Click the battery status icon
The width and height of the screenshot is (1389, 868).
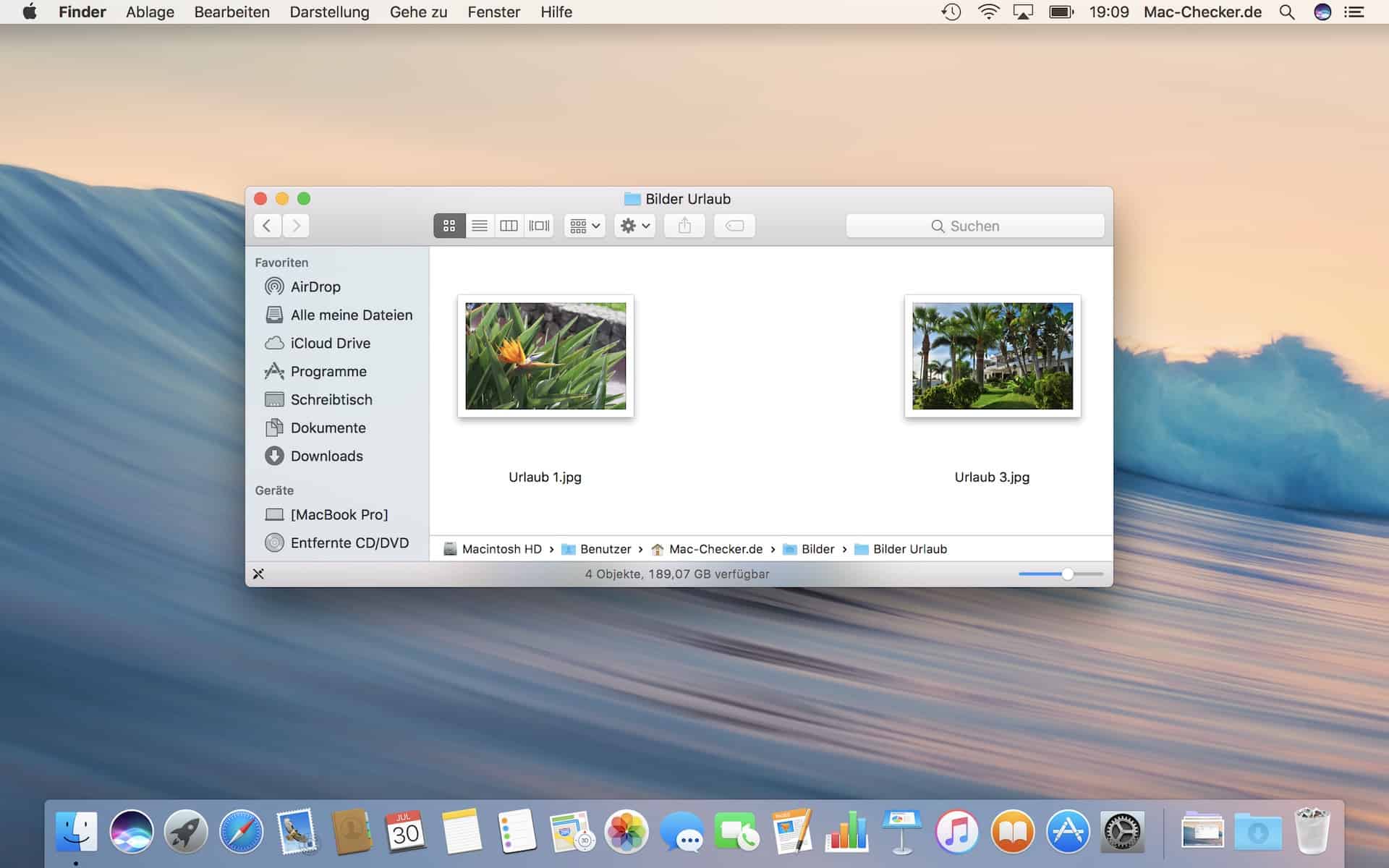point(1061,12)
